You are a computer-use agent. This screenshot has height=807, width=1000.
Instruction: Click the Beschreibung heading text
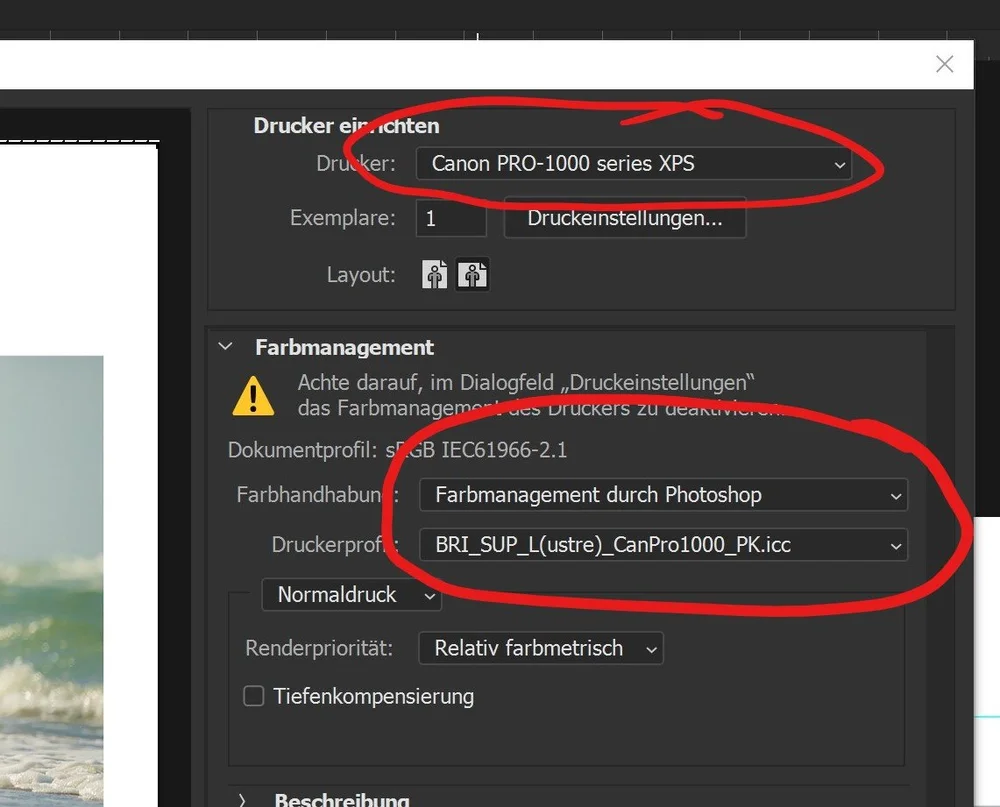342,799
